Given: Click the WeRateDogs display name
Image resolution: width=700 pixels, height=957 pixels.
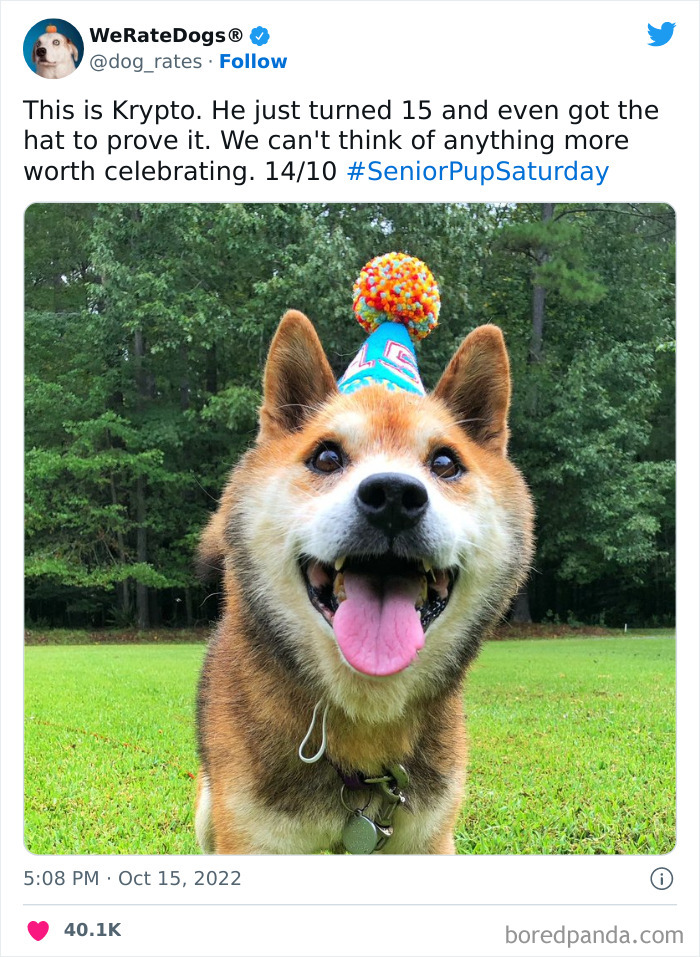Looking at the screenshot, I should tap(166, 35).
